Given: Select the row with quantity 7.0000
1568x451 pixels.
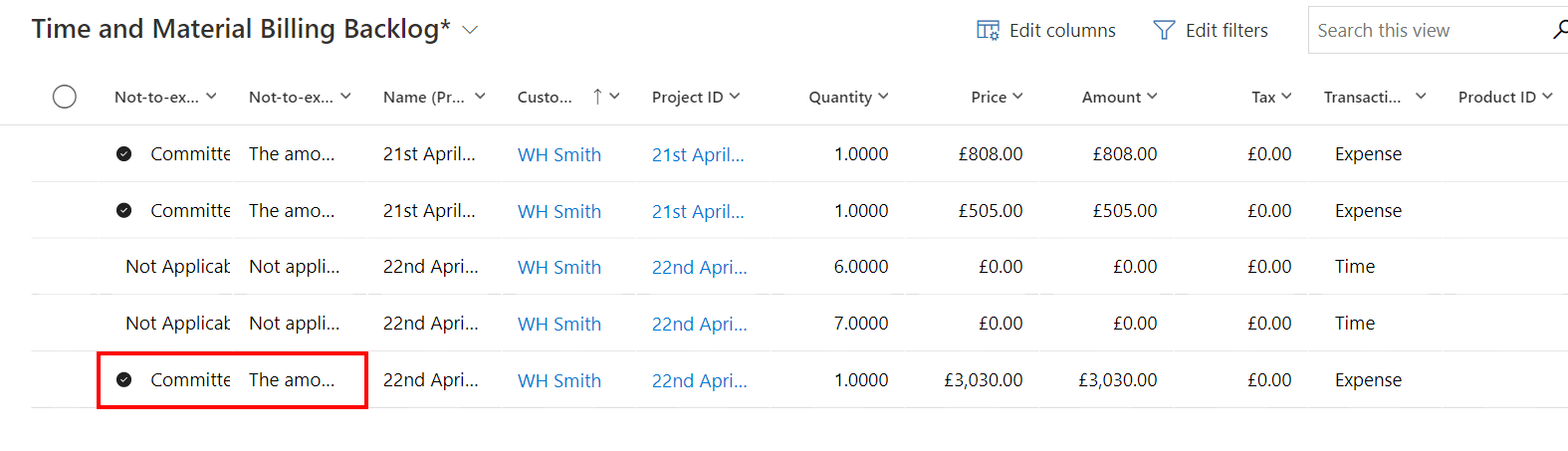Looking at the screenshot, I should point(65,324).
